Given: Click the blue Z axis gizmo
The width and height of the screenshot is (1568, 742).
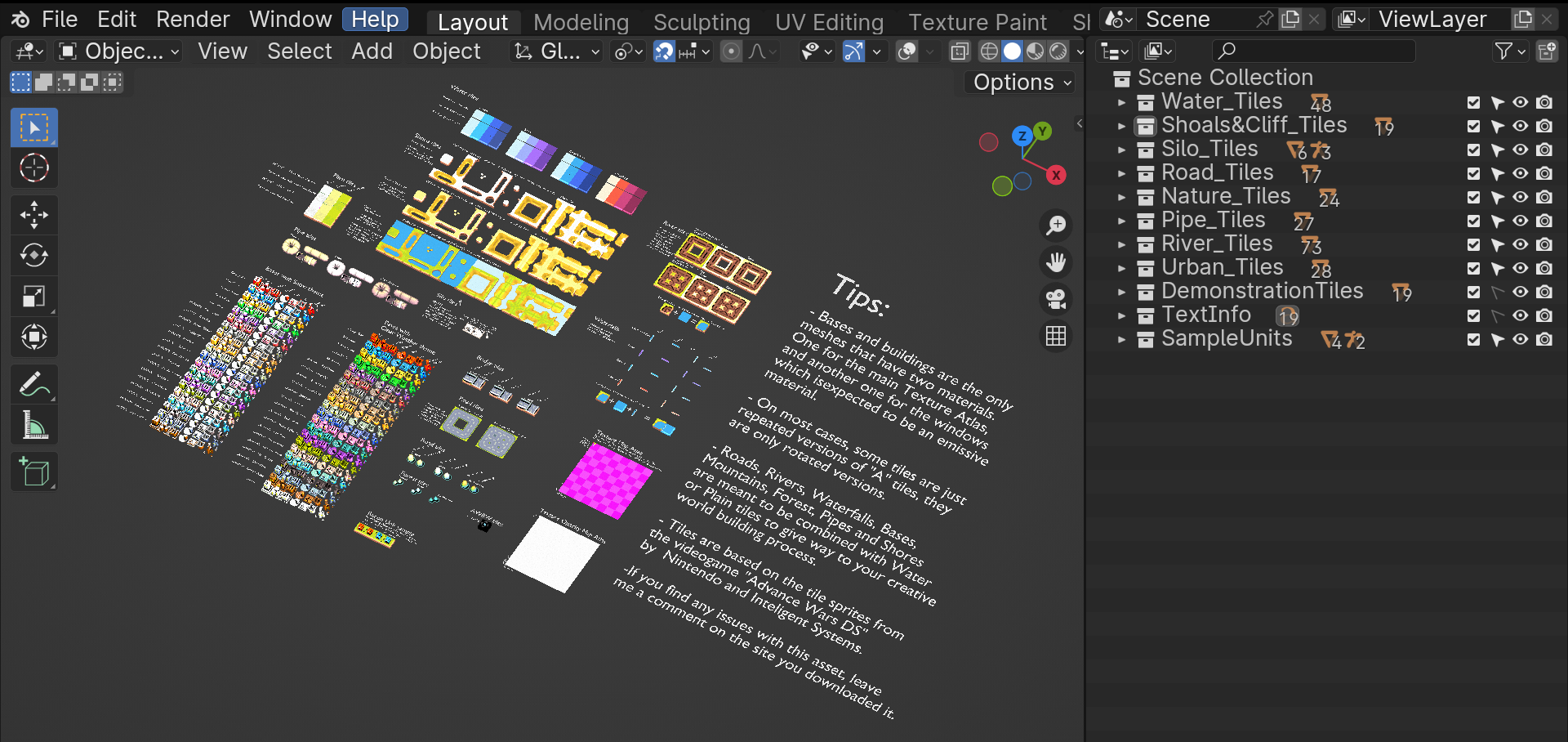Looking at the screenshot, I should pyautogui.click(x=1022, y=136).
